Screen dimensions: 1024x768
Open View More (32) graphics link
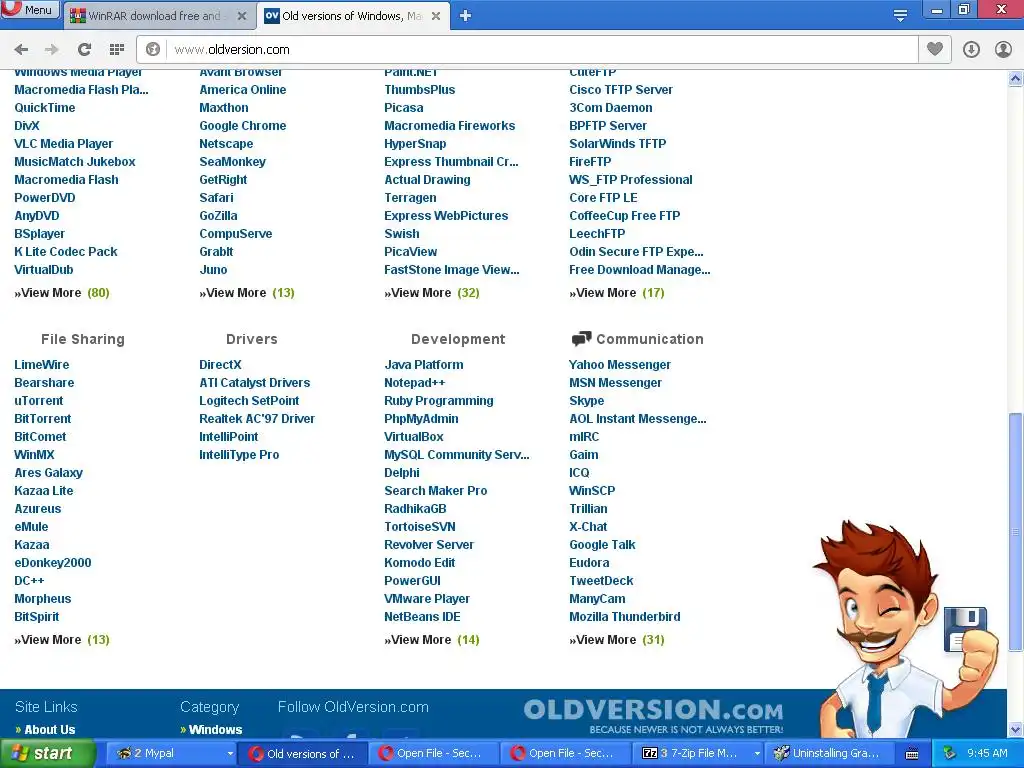tap(432, 293)
